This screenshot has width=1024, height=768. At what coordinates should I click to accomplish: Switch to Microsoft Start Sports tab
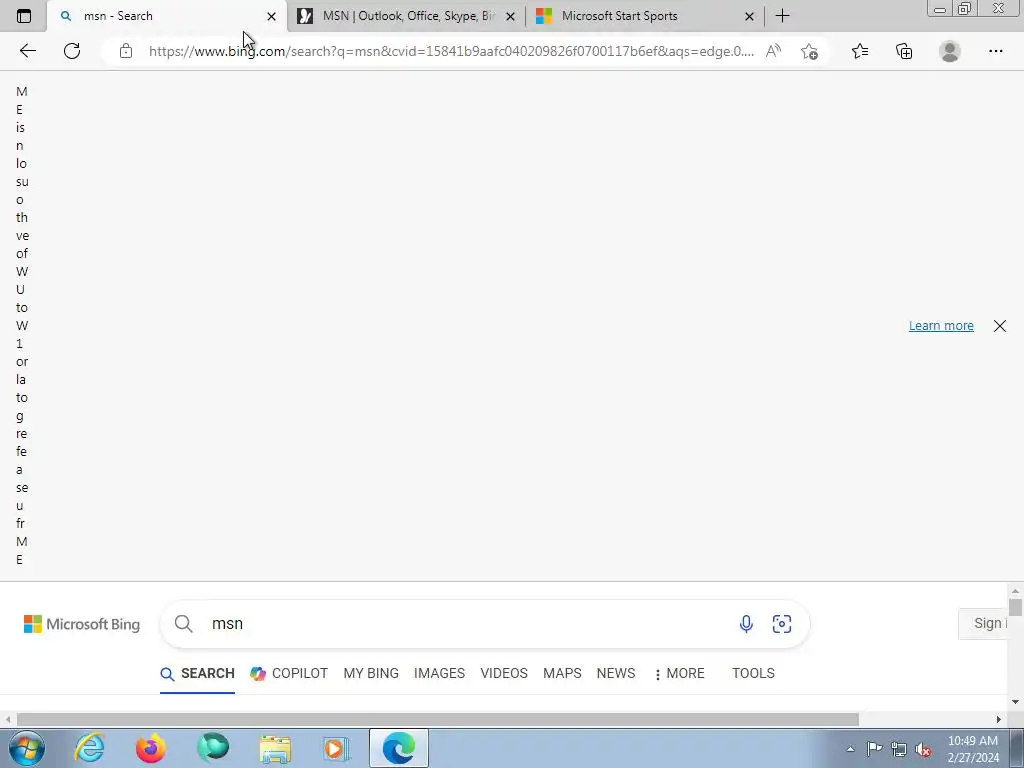645,16
